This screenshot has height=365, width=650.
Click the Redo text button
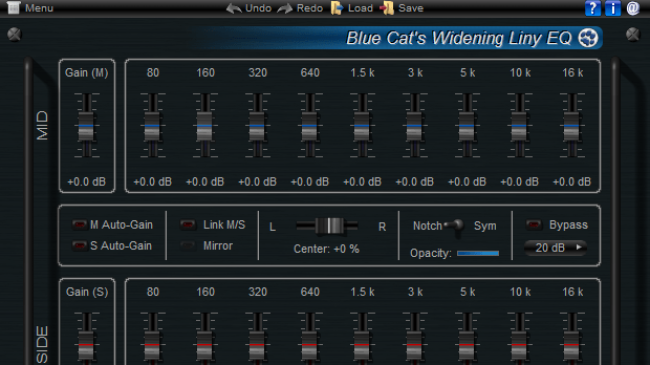pyautogui.click(x=310, y=8)
